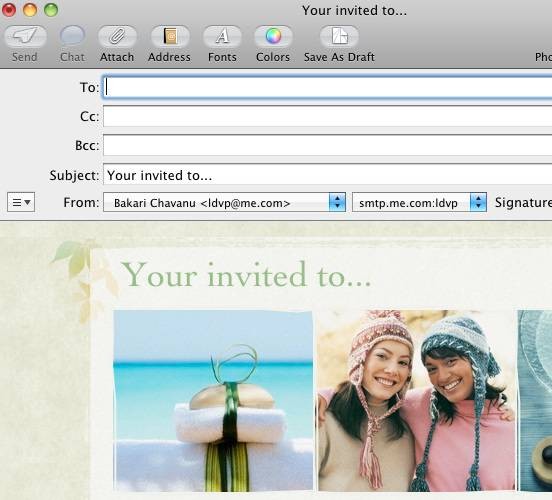Screen dimensions: 552x500
Task: Open the Colors wheel picker
Action: 273,36
